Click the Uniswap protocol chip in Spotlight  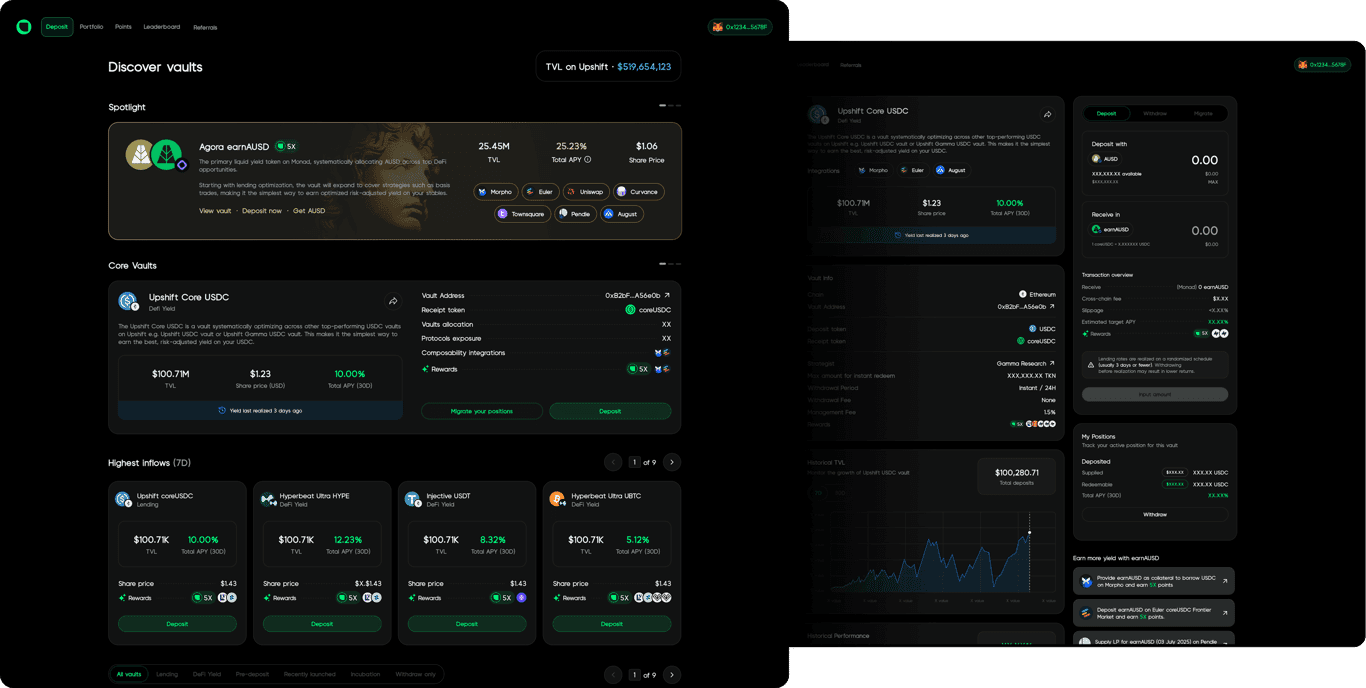tap(585, 192)
